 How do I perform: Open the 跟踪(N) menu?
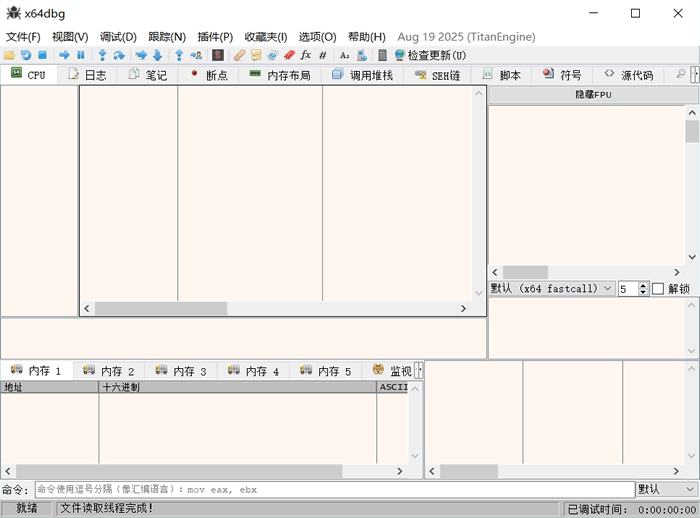tap(167, 37)
